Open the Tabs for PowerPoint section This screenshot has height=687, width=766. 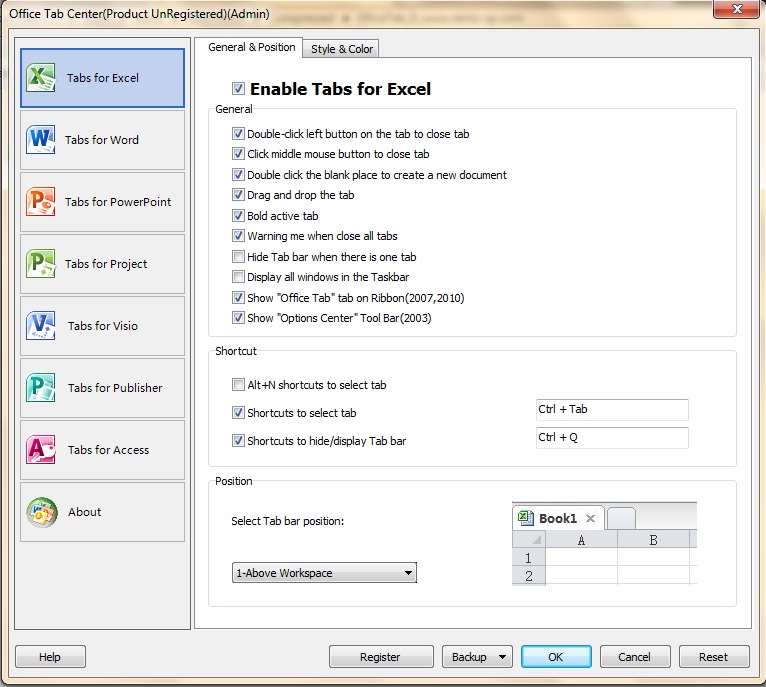tap(103, 202)
